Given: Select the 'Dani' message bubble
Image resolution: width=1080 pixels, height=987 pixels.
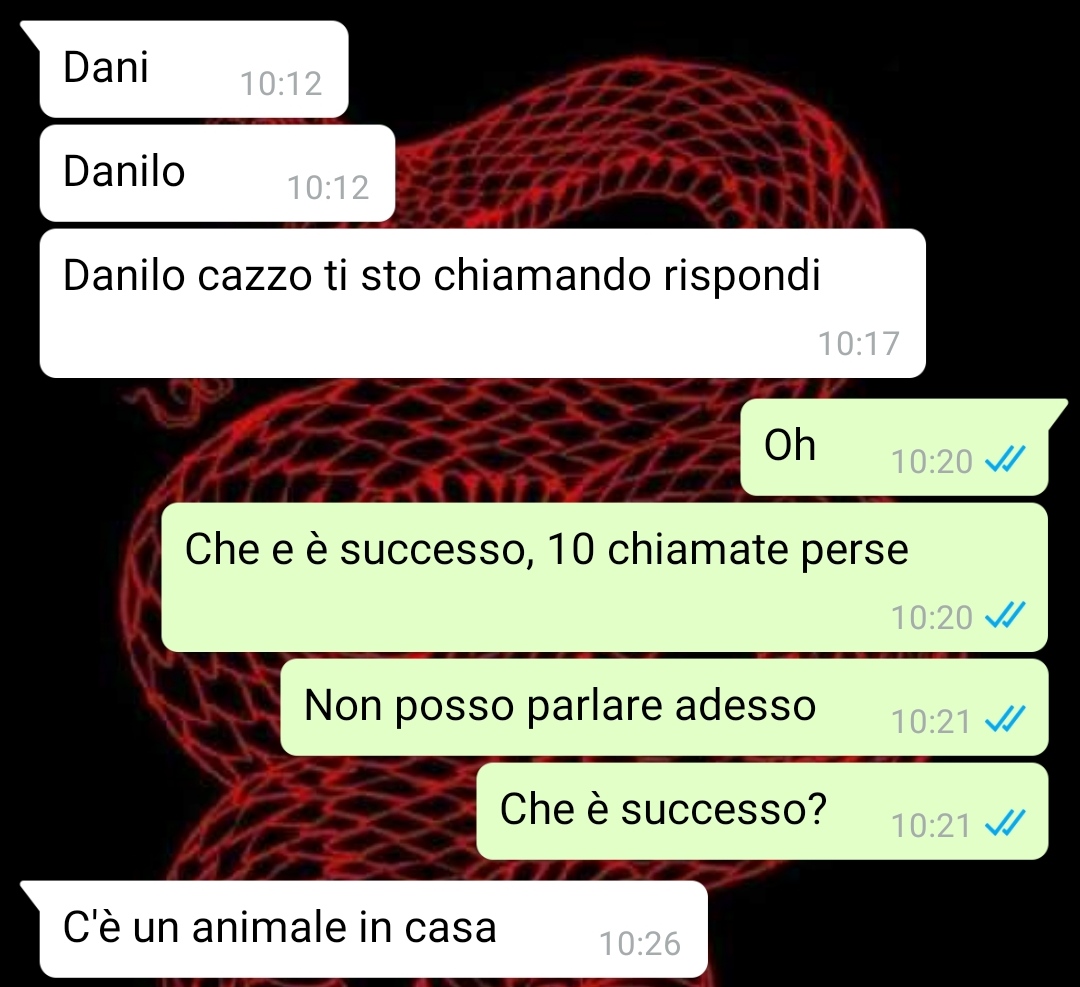Looking at the screenshot, I should tap(194, 69).
